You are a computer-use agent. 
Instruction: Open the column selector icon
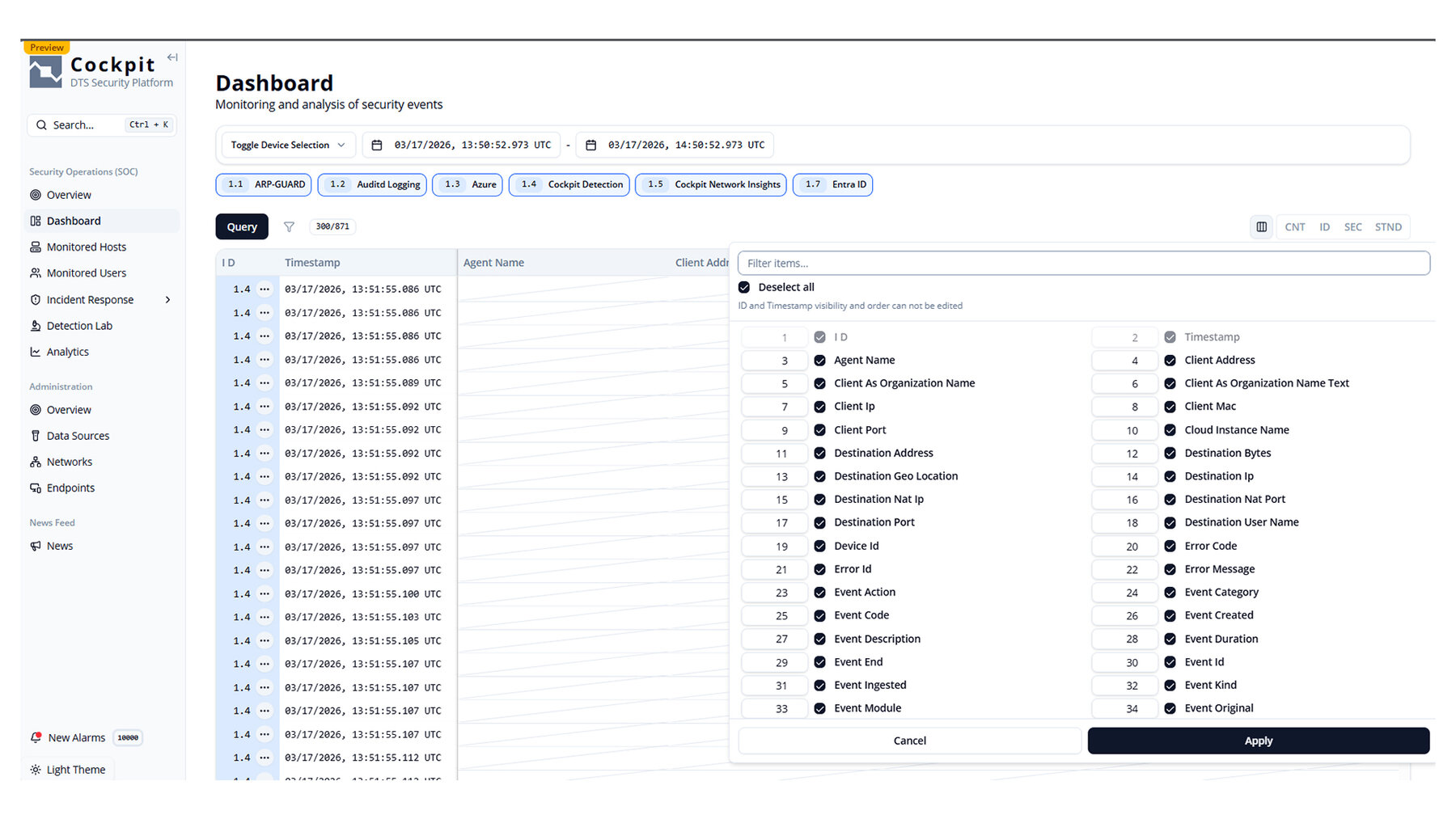pos(1261,227)
